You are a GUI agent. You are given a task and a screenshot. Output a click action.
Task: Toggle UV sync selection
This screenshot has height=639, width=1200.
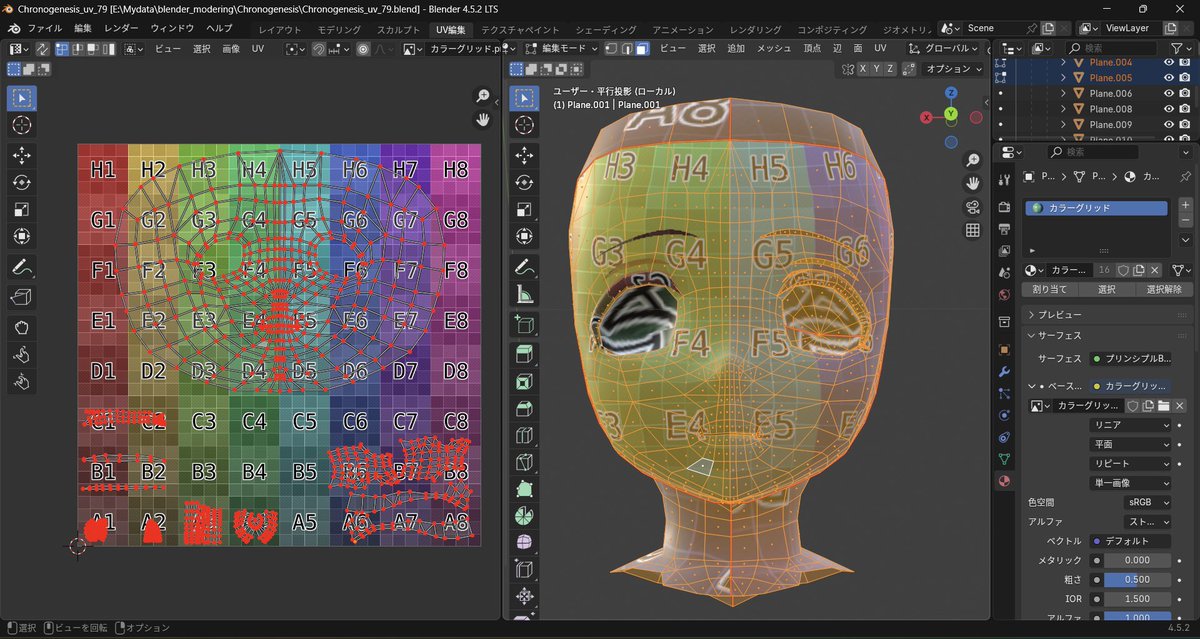pyautogui.click(x=43, y=48)
